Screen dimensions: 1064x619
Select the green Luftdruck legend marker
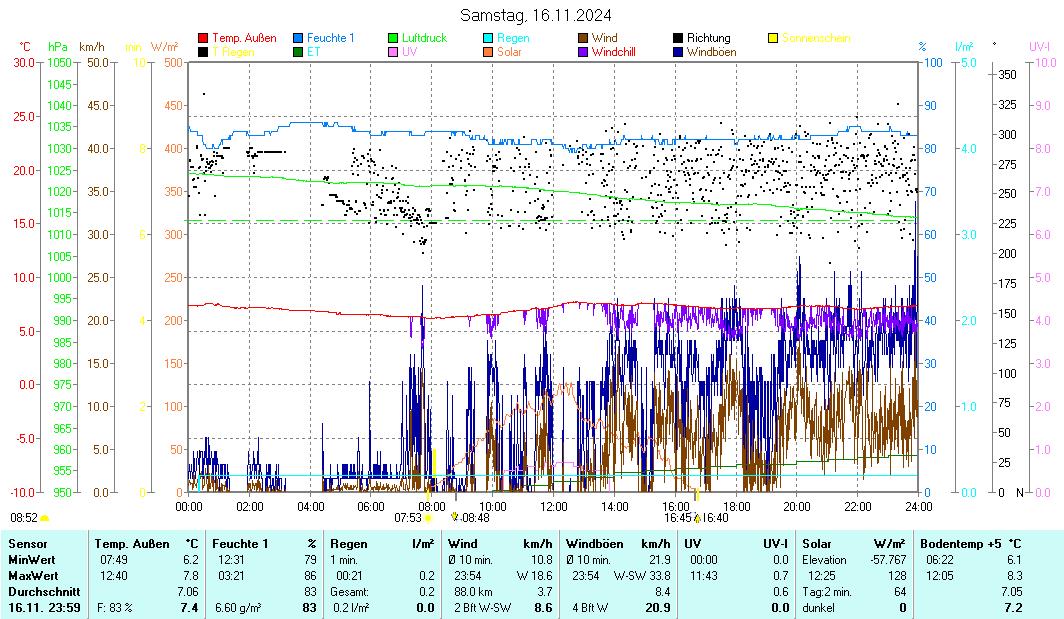pos(393,38)
